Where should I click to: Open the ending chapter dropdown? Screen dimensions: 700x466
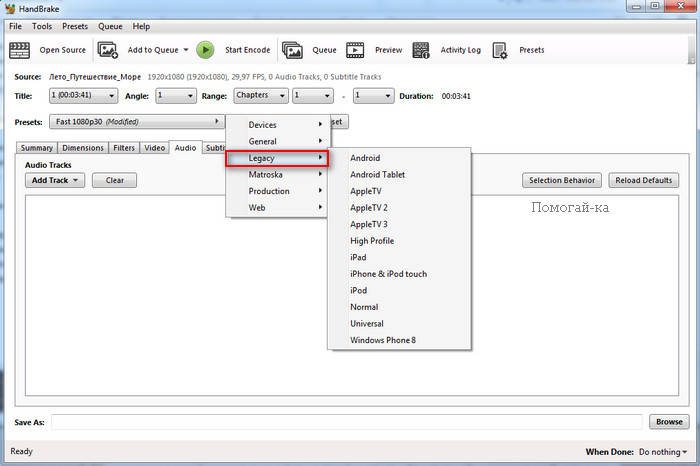pyautogui.click(x=374, y=96)
